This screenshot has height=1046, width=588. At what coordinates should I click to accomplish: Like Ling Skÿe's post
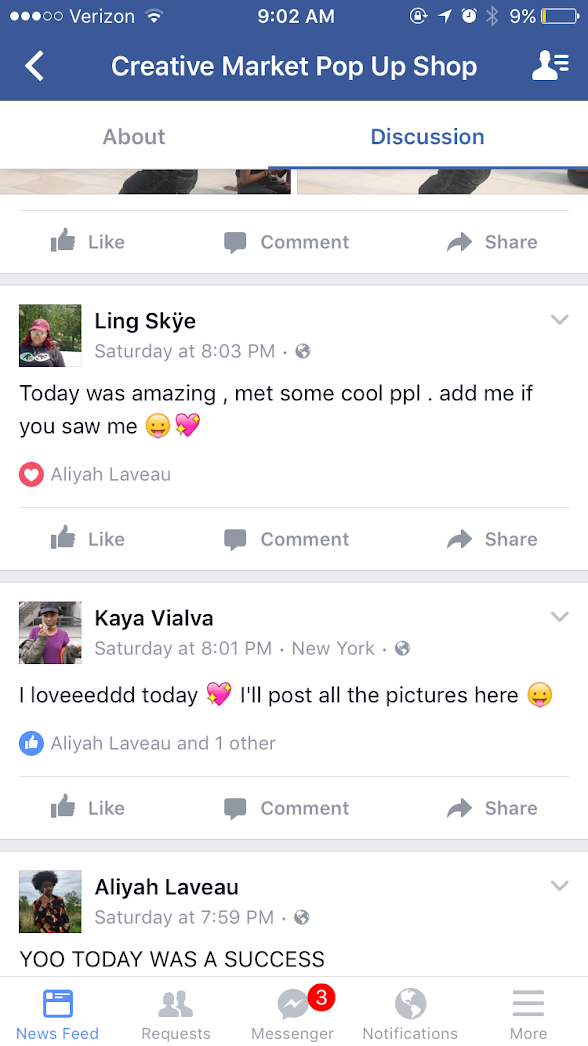point(88,539)
